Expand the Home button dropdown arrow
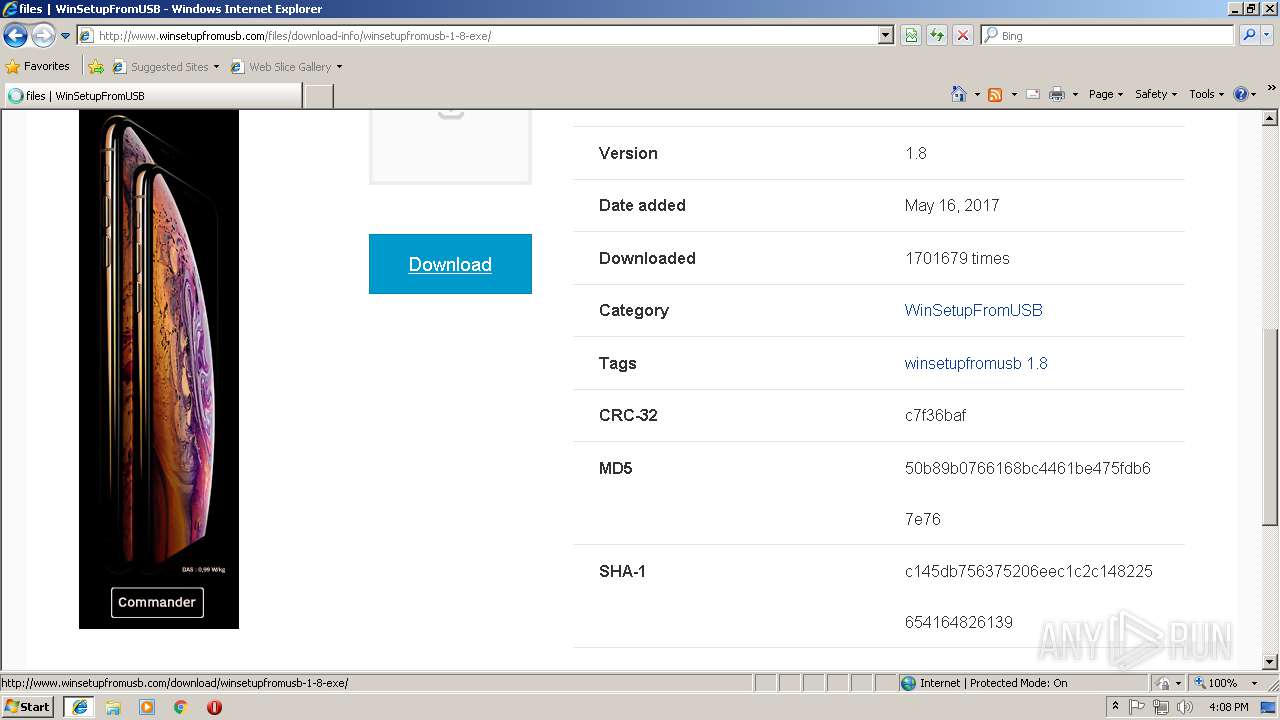1280x720 pixels. [x=977, y=94]
